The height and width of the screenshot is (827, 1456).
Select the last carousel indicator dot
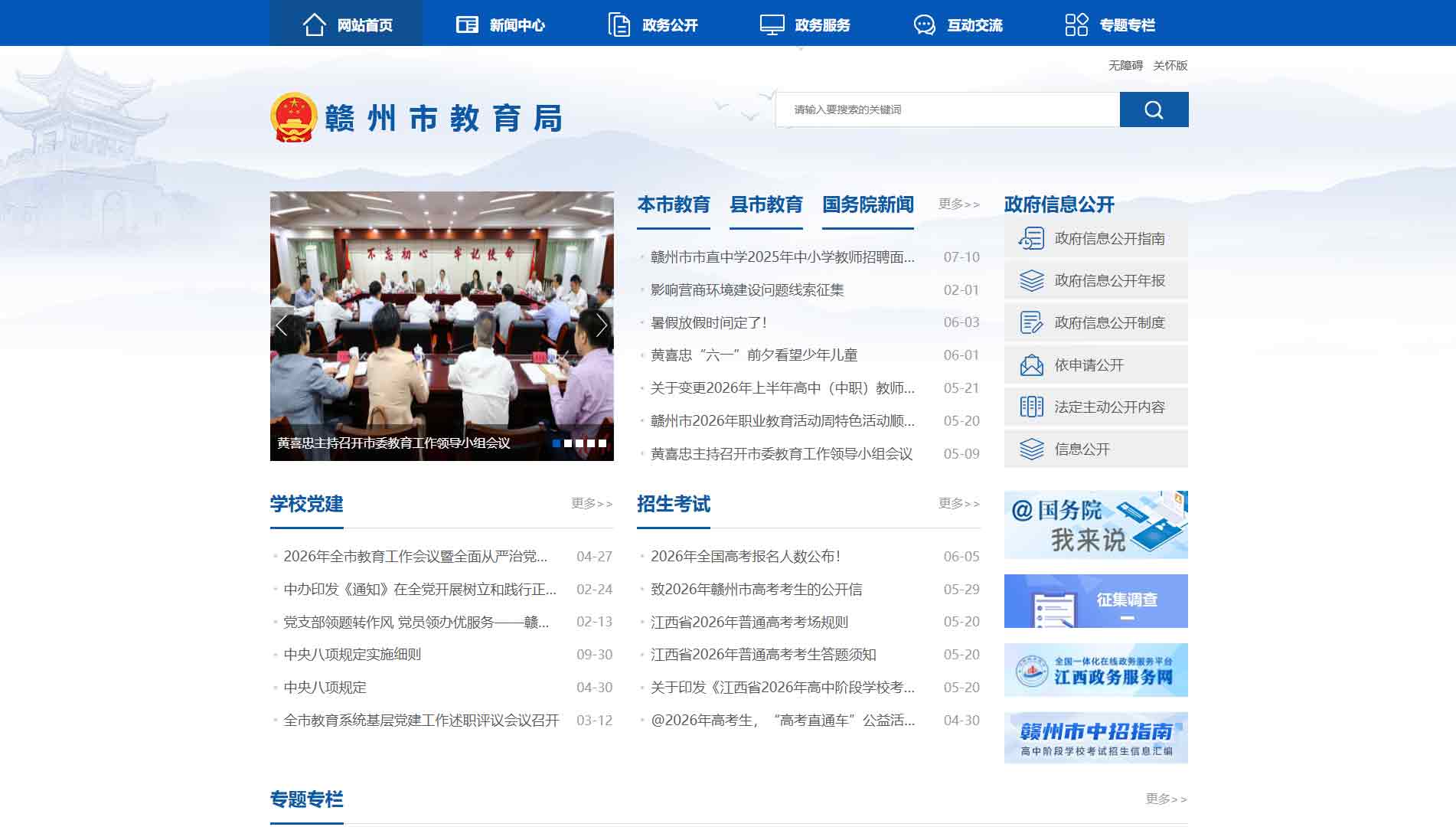pos(602,443)
